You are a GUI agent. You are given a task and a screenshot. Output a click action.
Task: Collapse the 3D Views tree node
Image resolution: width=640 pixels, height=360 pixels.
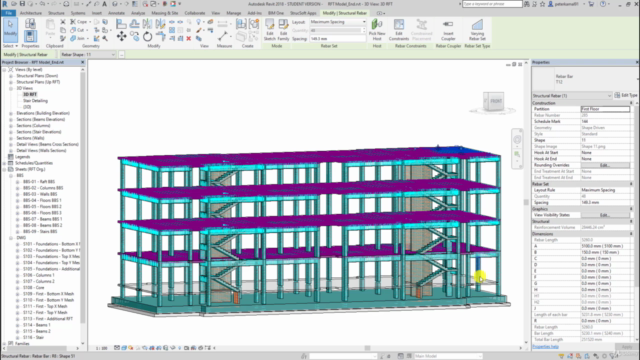pos(11,88)
